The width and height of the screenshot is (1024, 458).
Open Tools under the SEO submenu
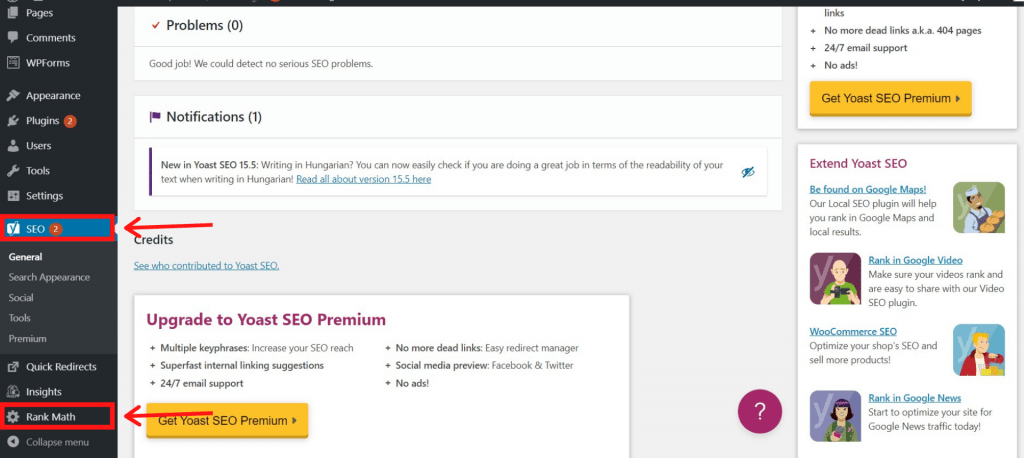pyautogui.click(x=19, y=318)
